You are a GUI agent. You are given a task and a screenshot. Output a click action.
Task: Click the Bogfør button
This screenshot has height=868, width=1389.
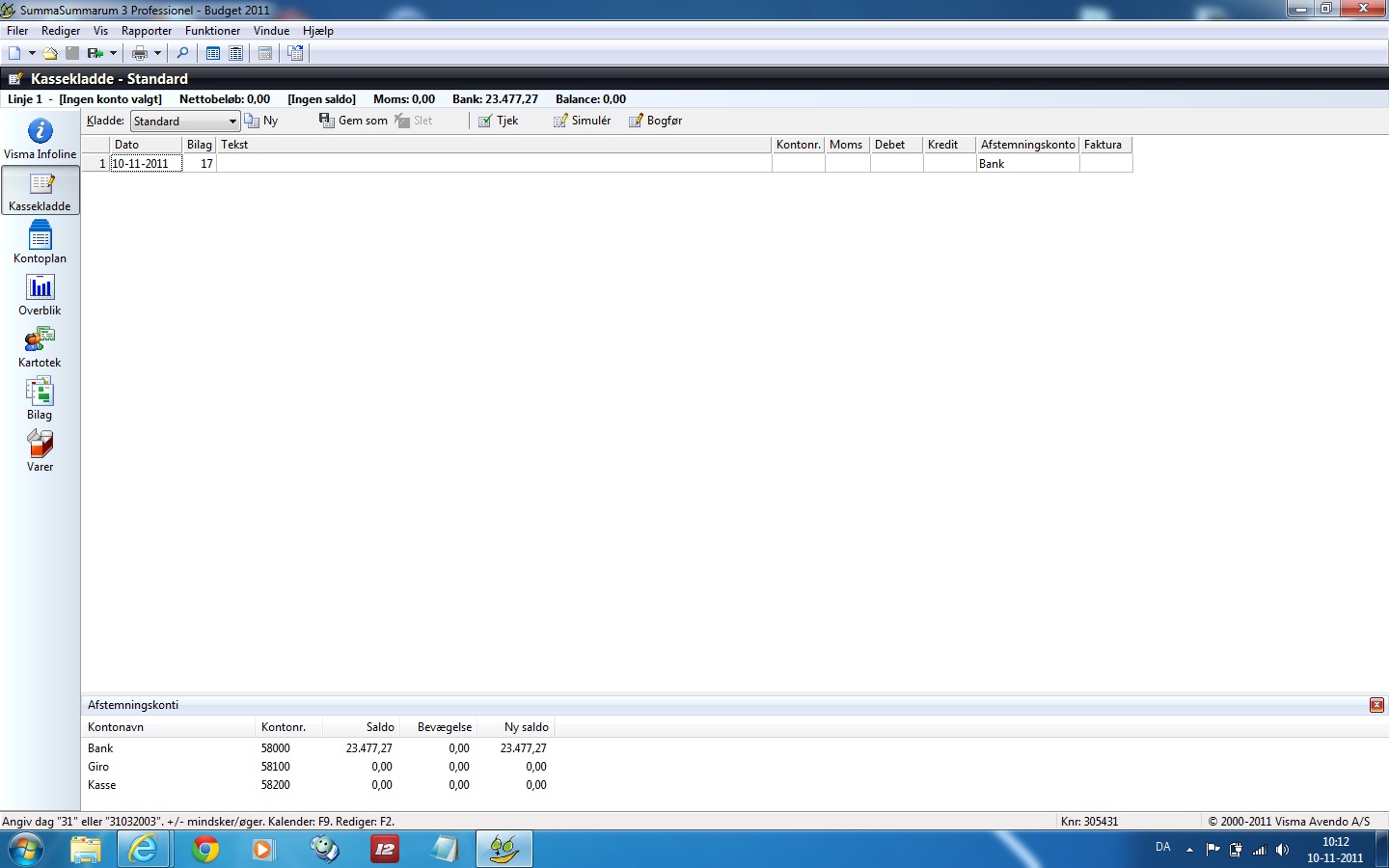(656, 121)
